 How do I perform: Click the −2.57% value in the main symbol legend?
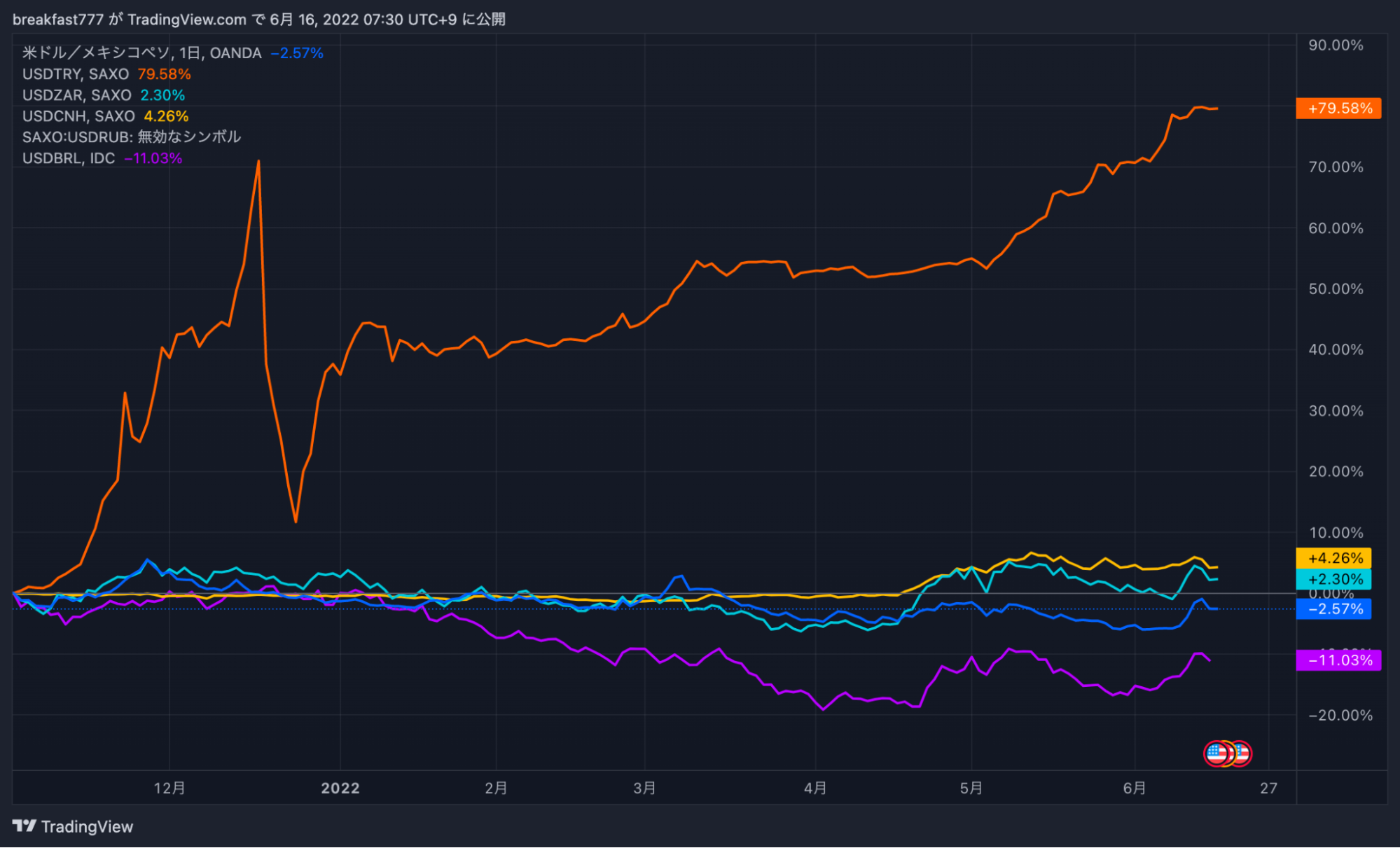(297, 53)
